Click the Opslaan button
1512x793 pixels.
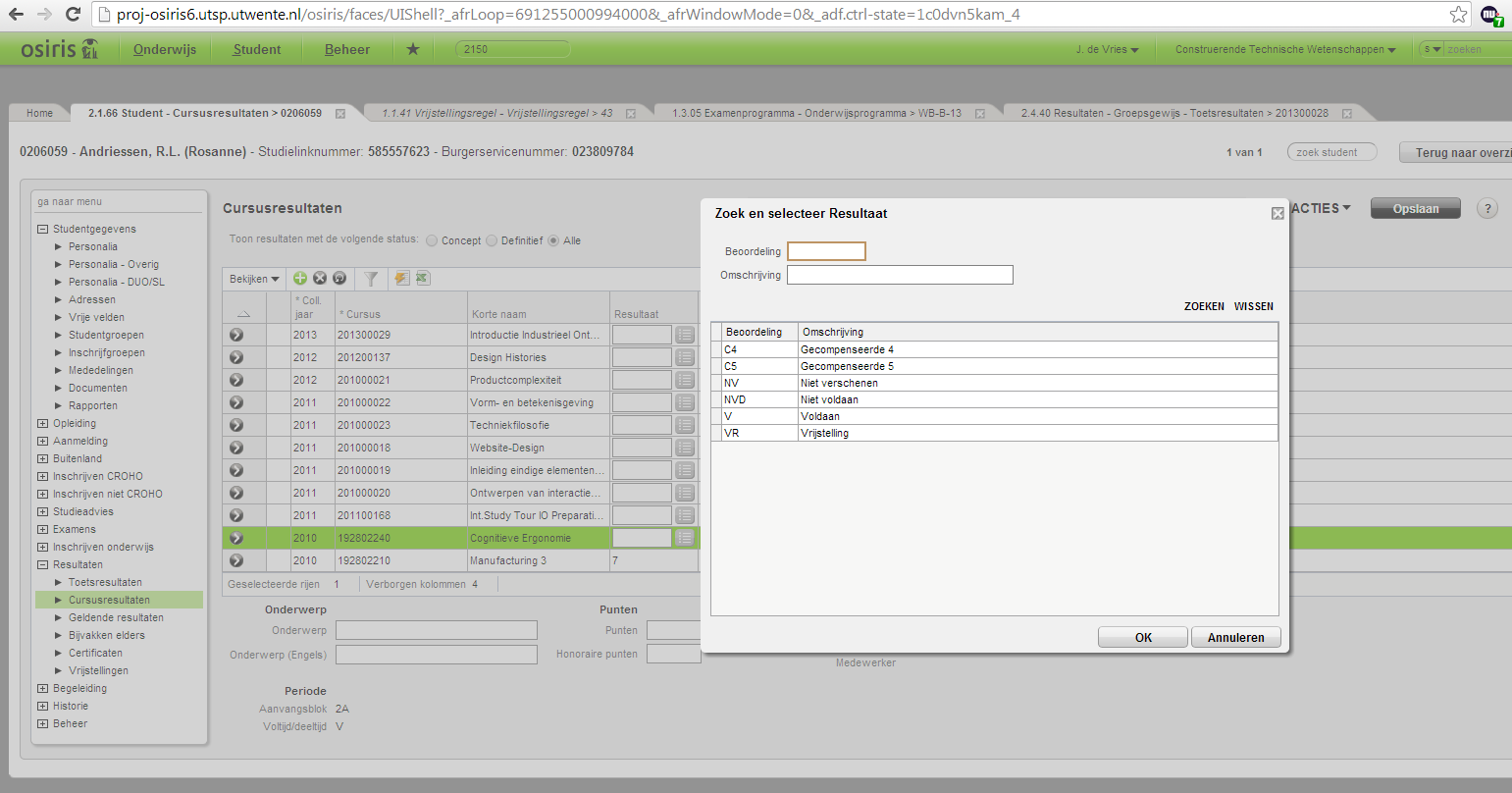pos(1415,208)
